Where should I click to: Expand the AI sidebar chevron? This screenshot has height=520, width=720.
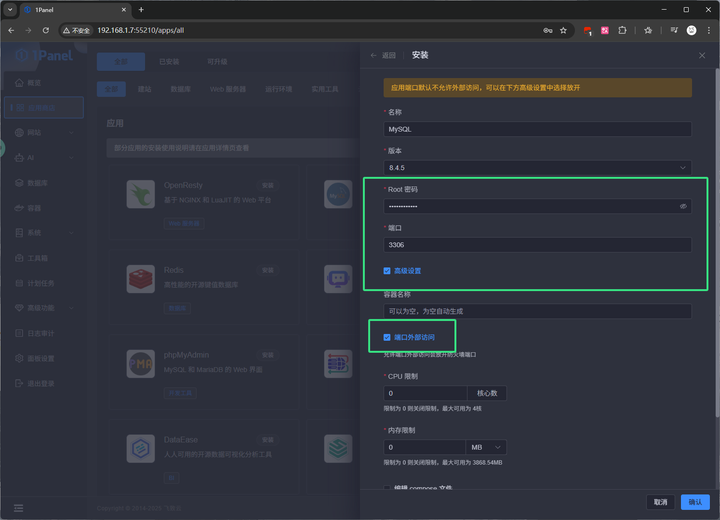coord(71,158)
